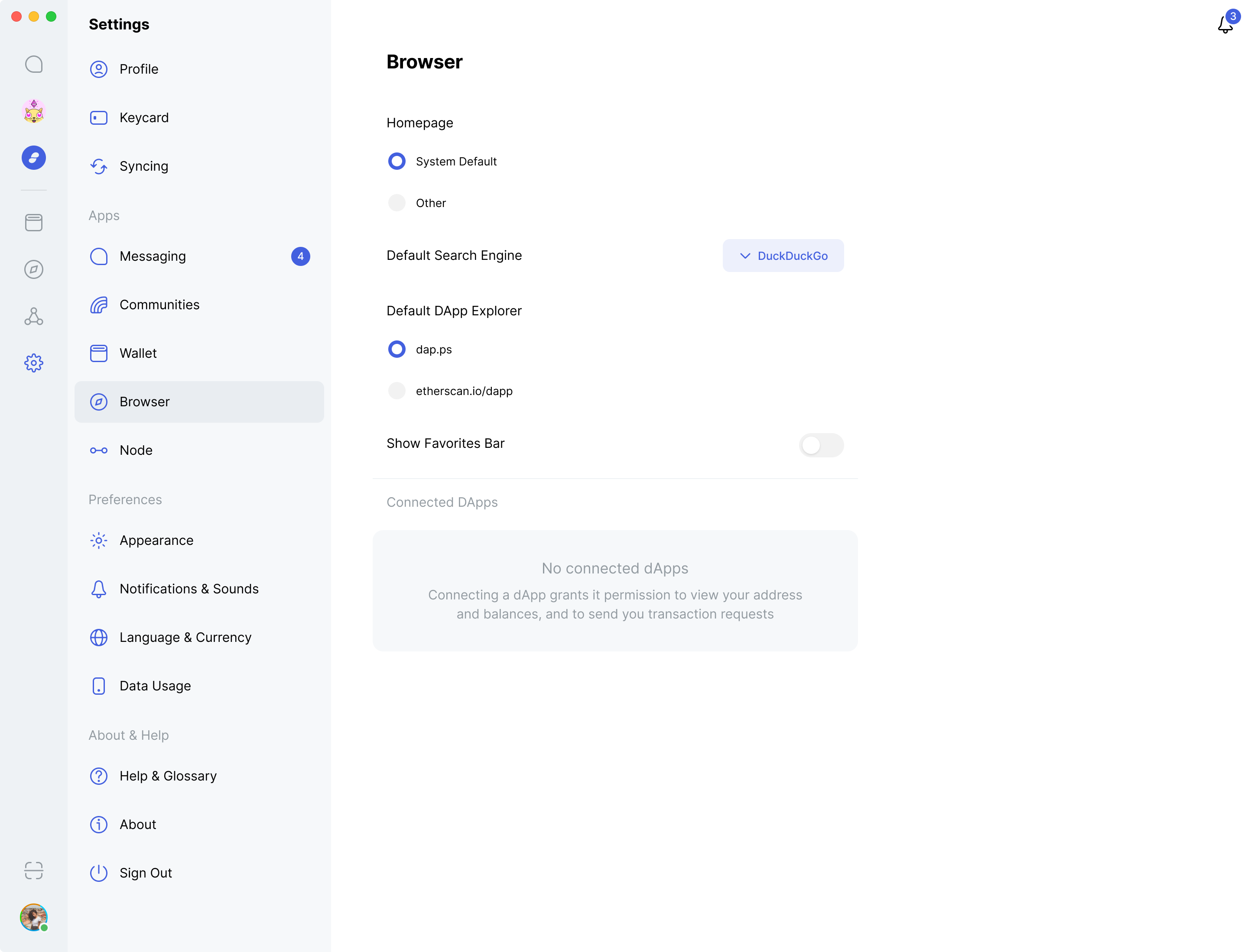Open the DuckDuckGo search engine dropdown

point(783,256)
